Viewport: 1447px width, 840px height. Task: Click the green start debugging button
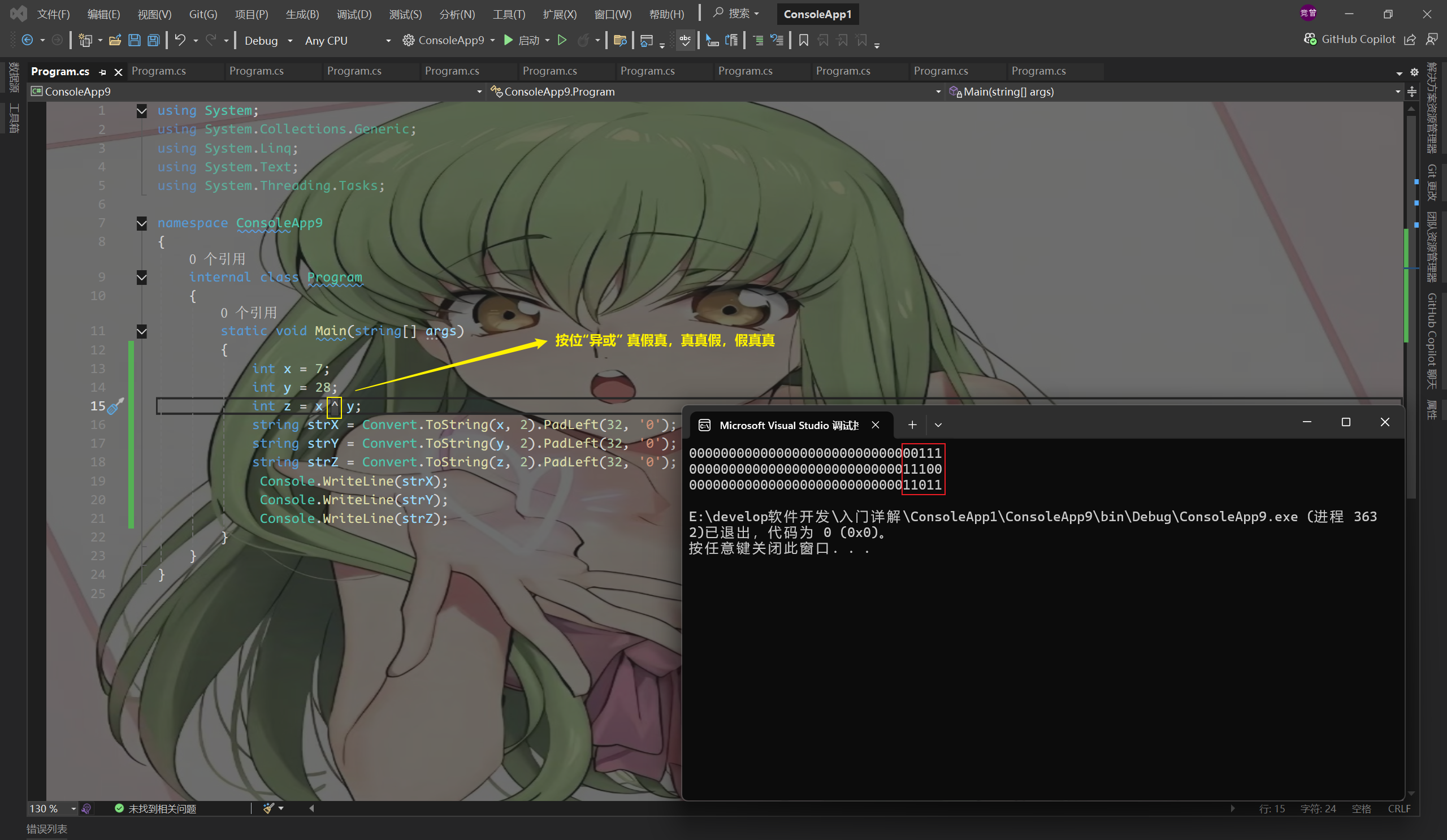point(508,40)
